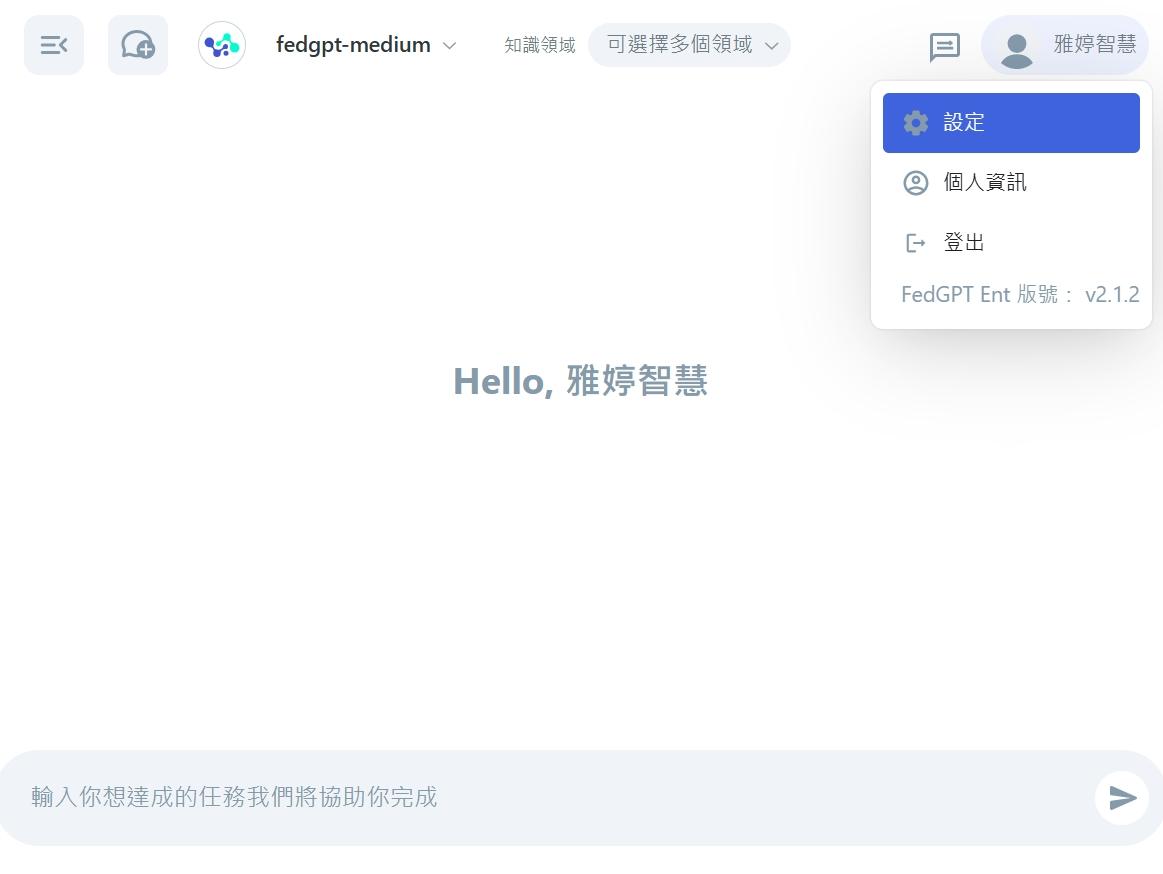This screenshot has width=1163, height=874.
Task: Collapse the sidebar with the menu icon
Action: [54, 45]
